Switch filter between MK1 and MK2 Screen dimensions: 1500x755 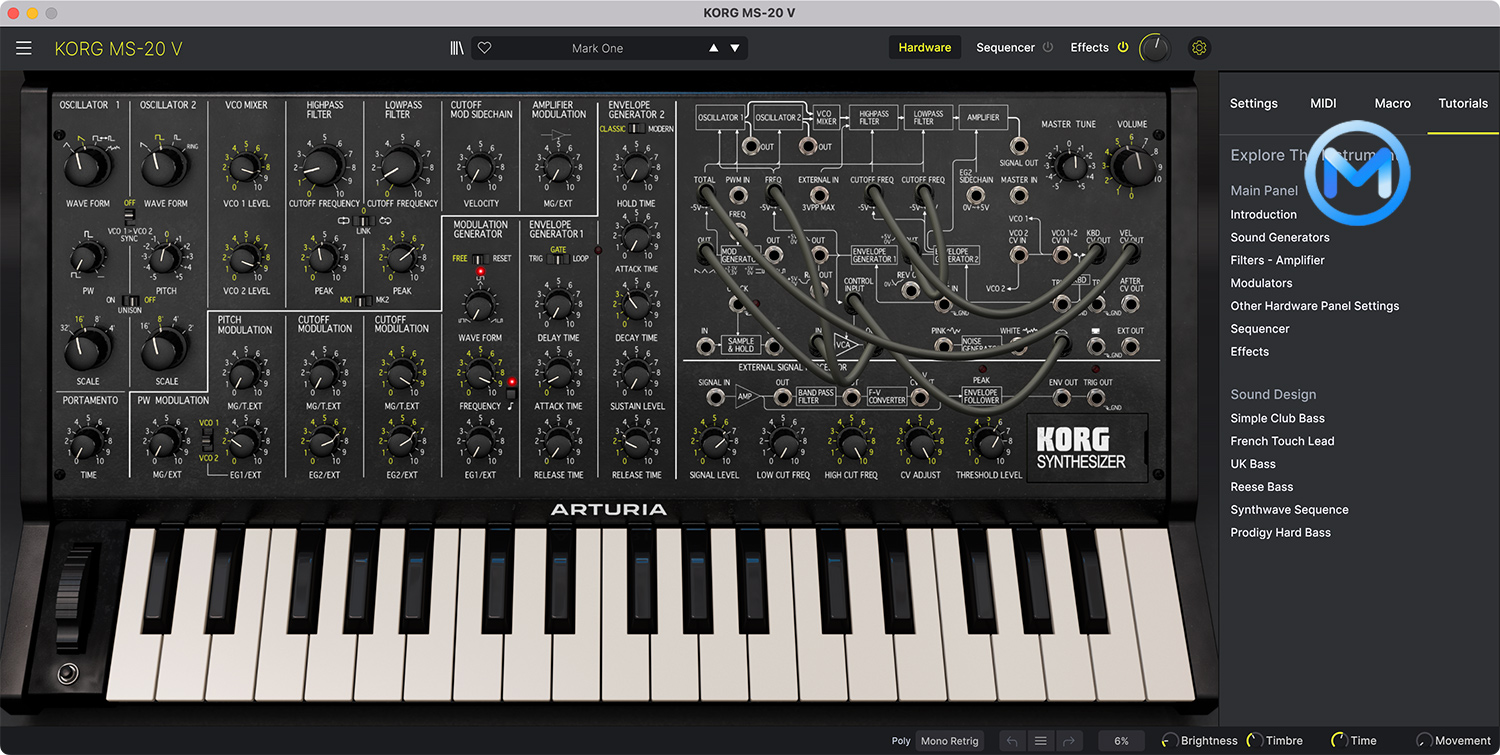[x=361, y=300]
